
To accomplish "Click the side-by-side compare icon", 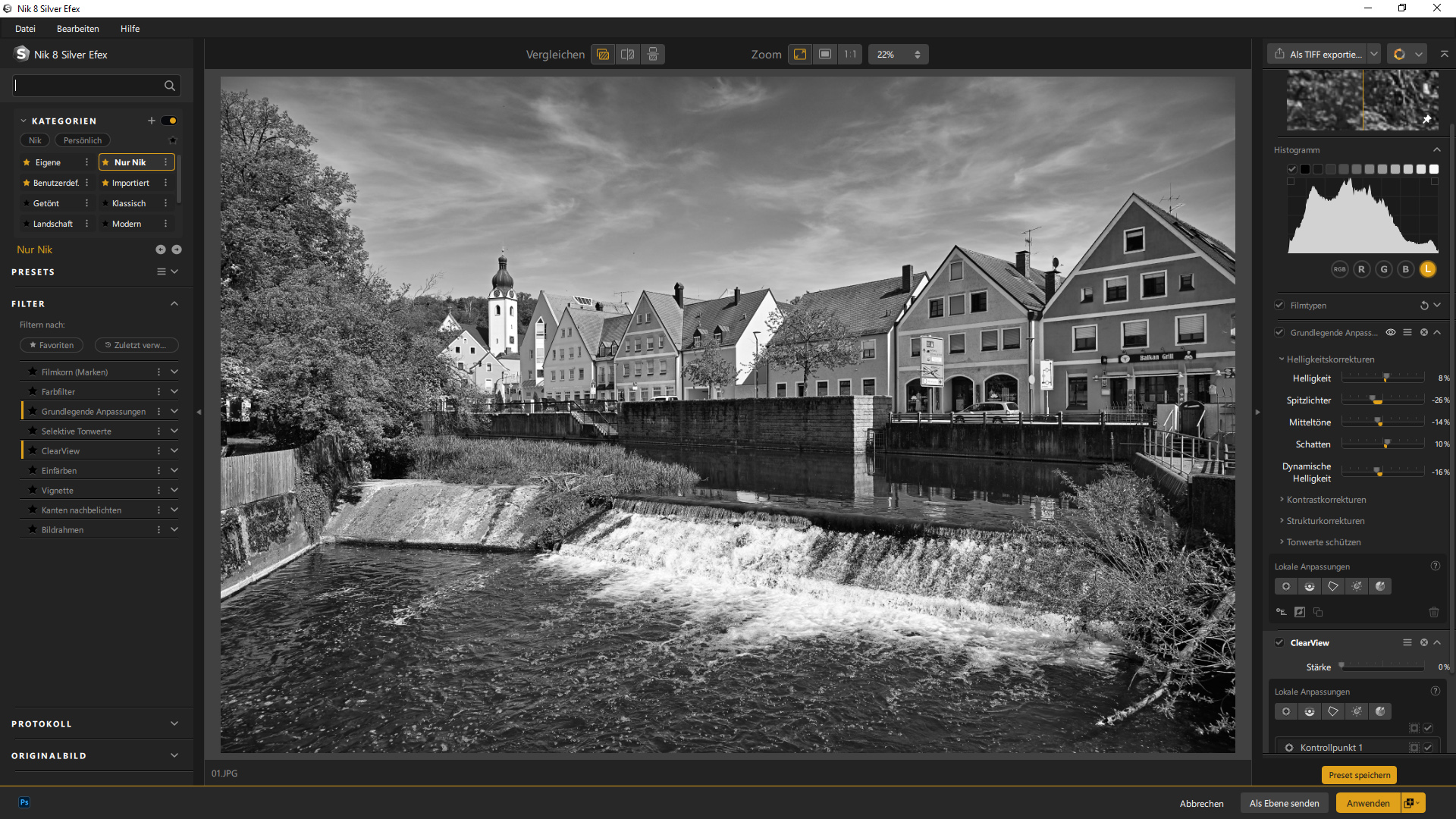I will pos(652,55).
